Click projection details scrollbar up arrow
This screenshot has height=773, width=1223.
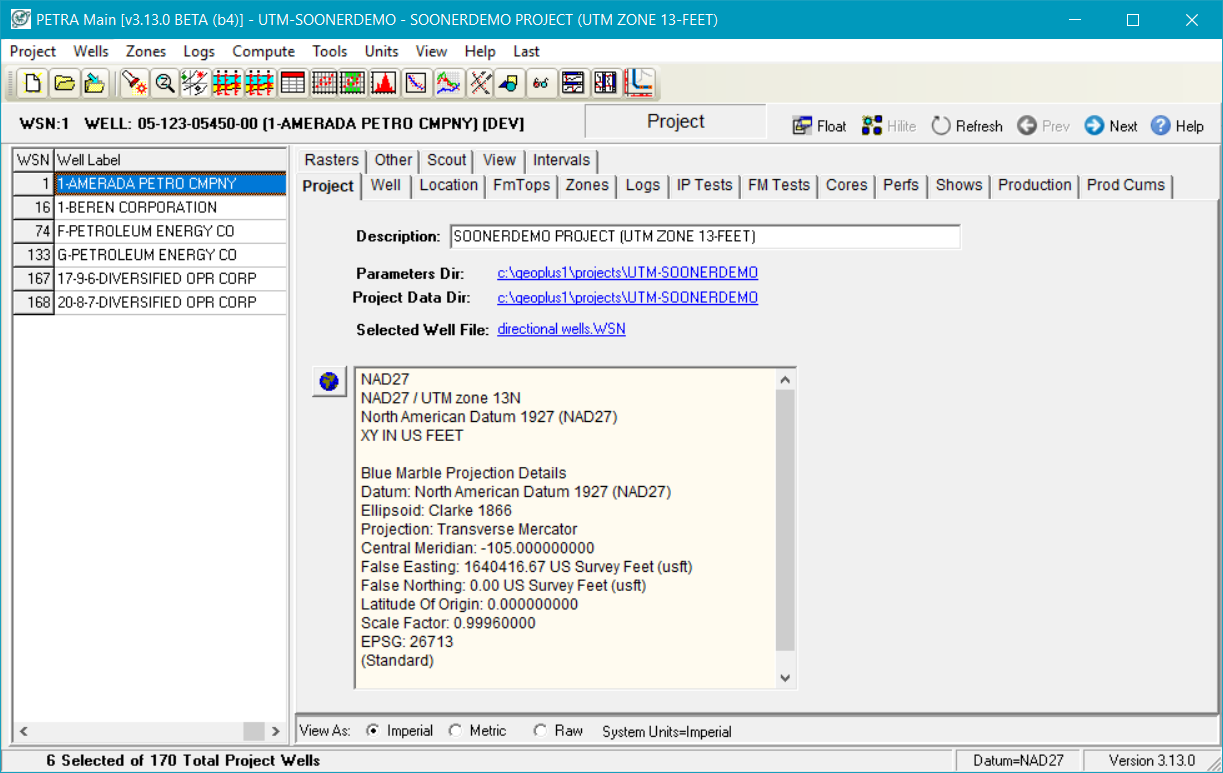pyautogui.click(x=785, y=380)
